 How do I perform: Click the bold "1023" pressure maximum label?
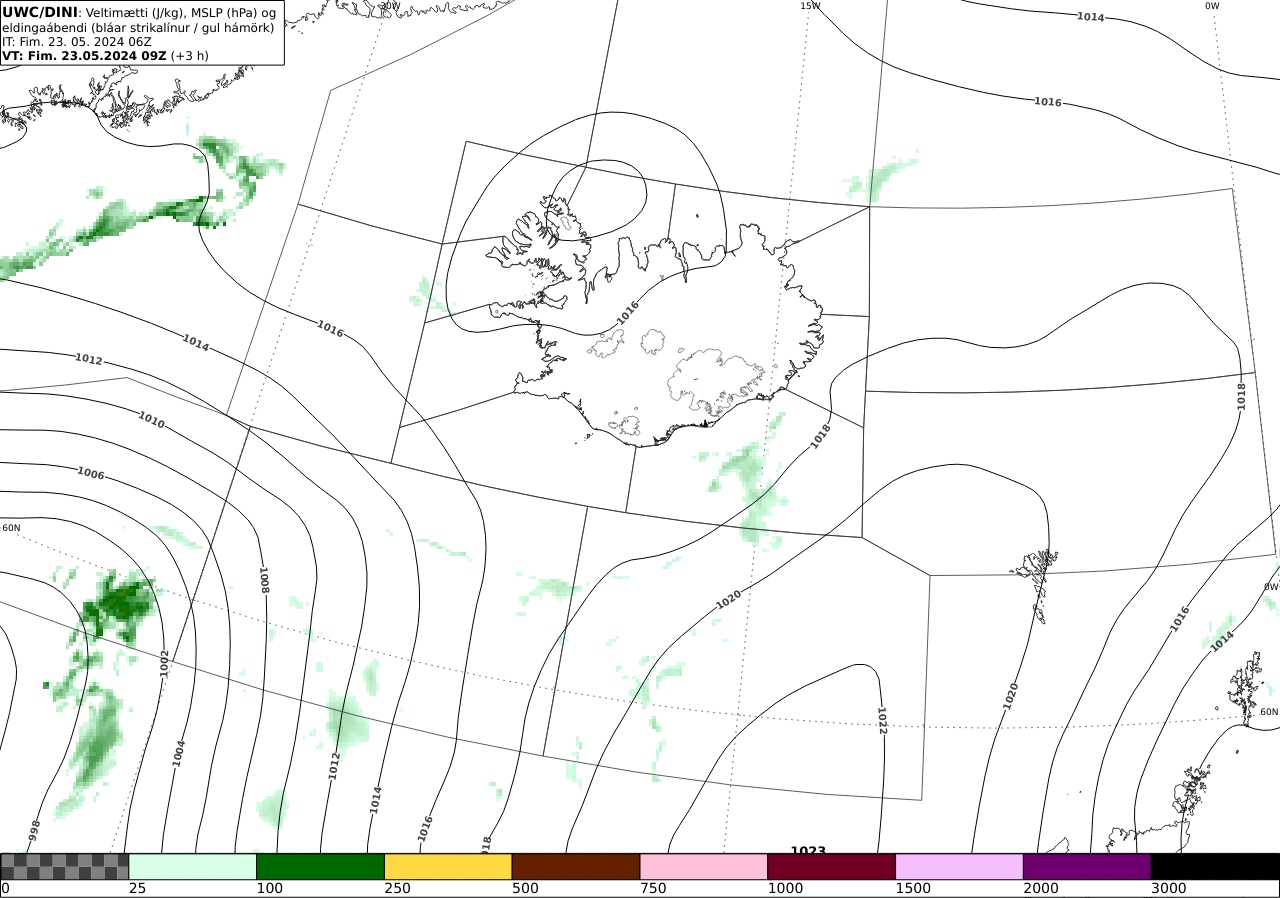coord(808,850)
